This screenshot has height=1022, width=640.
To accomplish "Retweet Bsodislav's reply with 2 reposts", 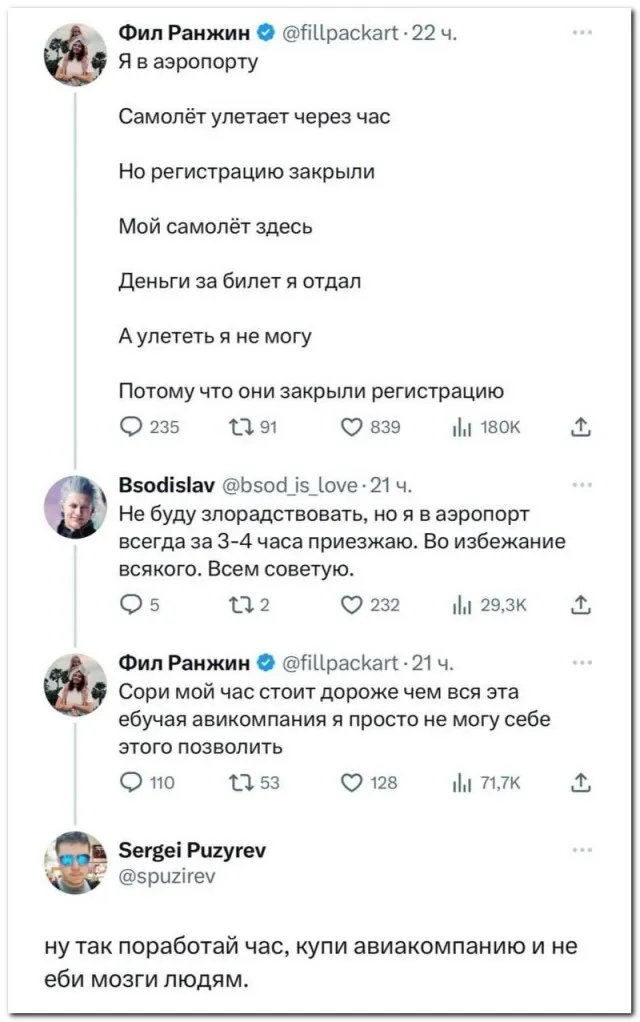I will pos(243,604).
